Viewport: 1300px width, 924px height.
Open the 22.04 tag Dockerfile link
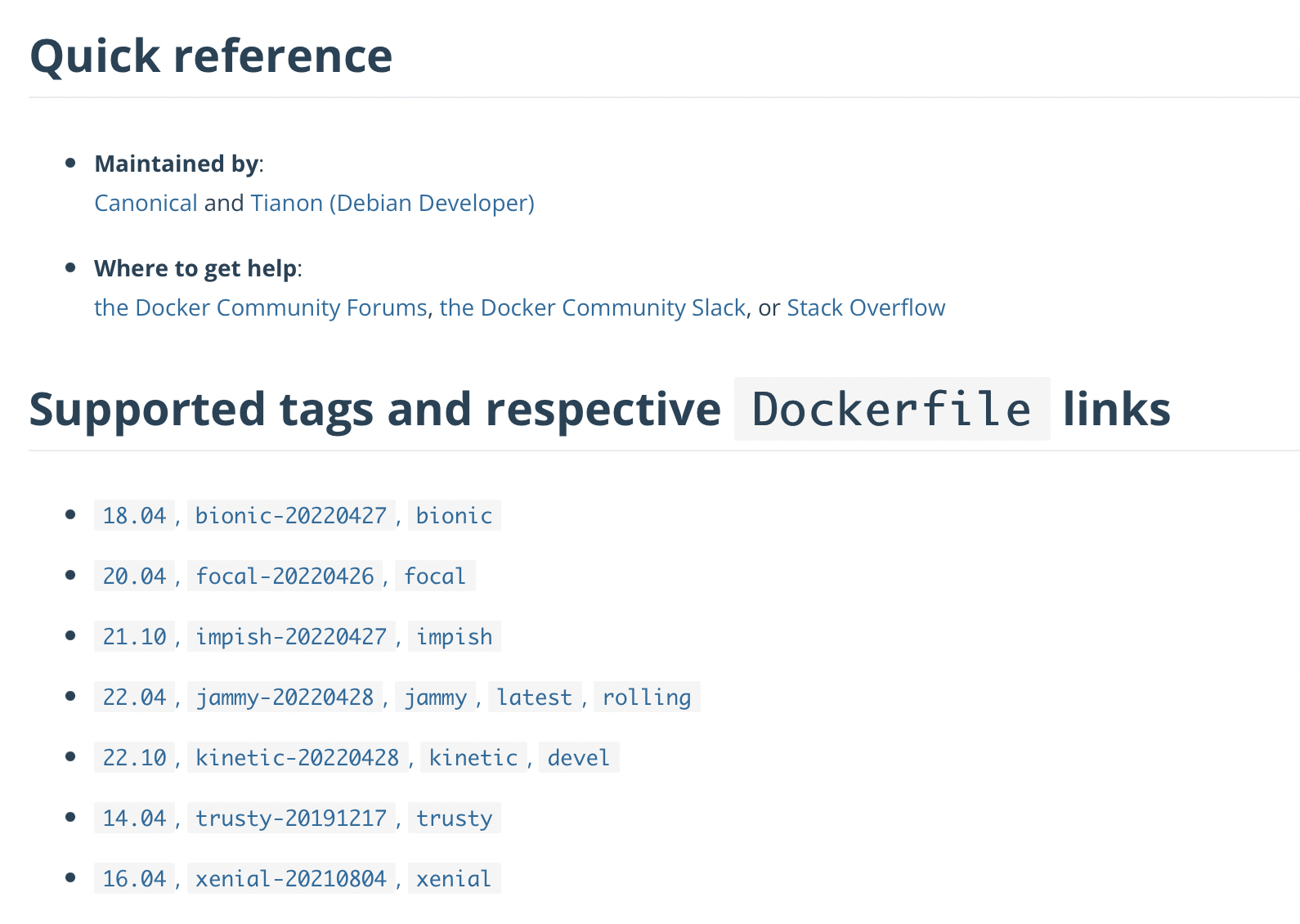tap(135, 697)
